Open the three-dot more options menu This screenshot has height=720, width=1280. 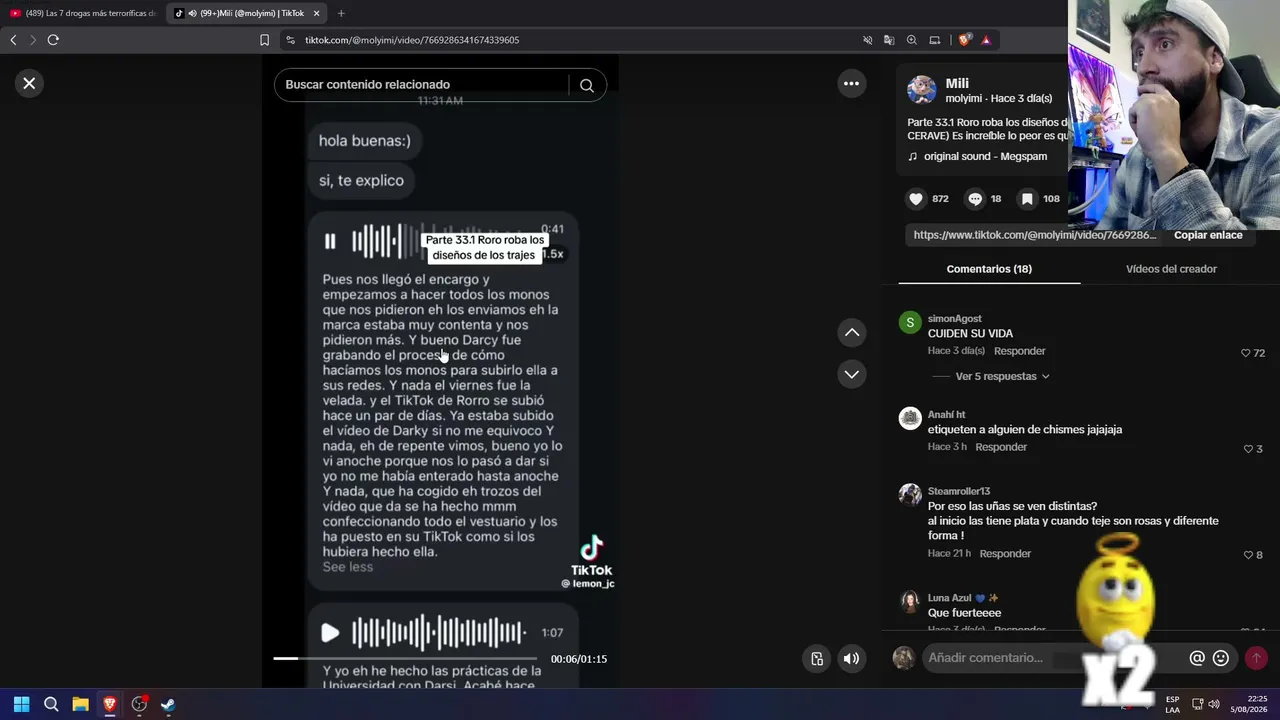click(x=851, y=84)
